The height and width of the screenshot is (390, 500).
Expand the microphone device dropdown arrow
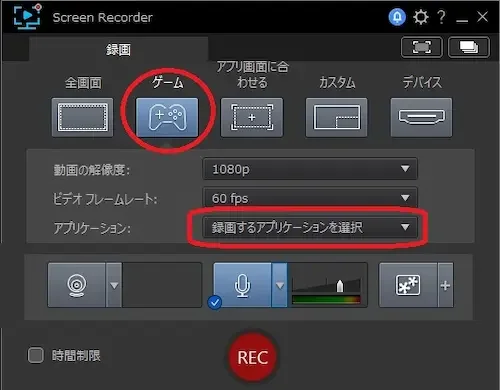tap(280, 285)
